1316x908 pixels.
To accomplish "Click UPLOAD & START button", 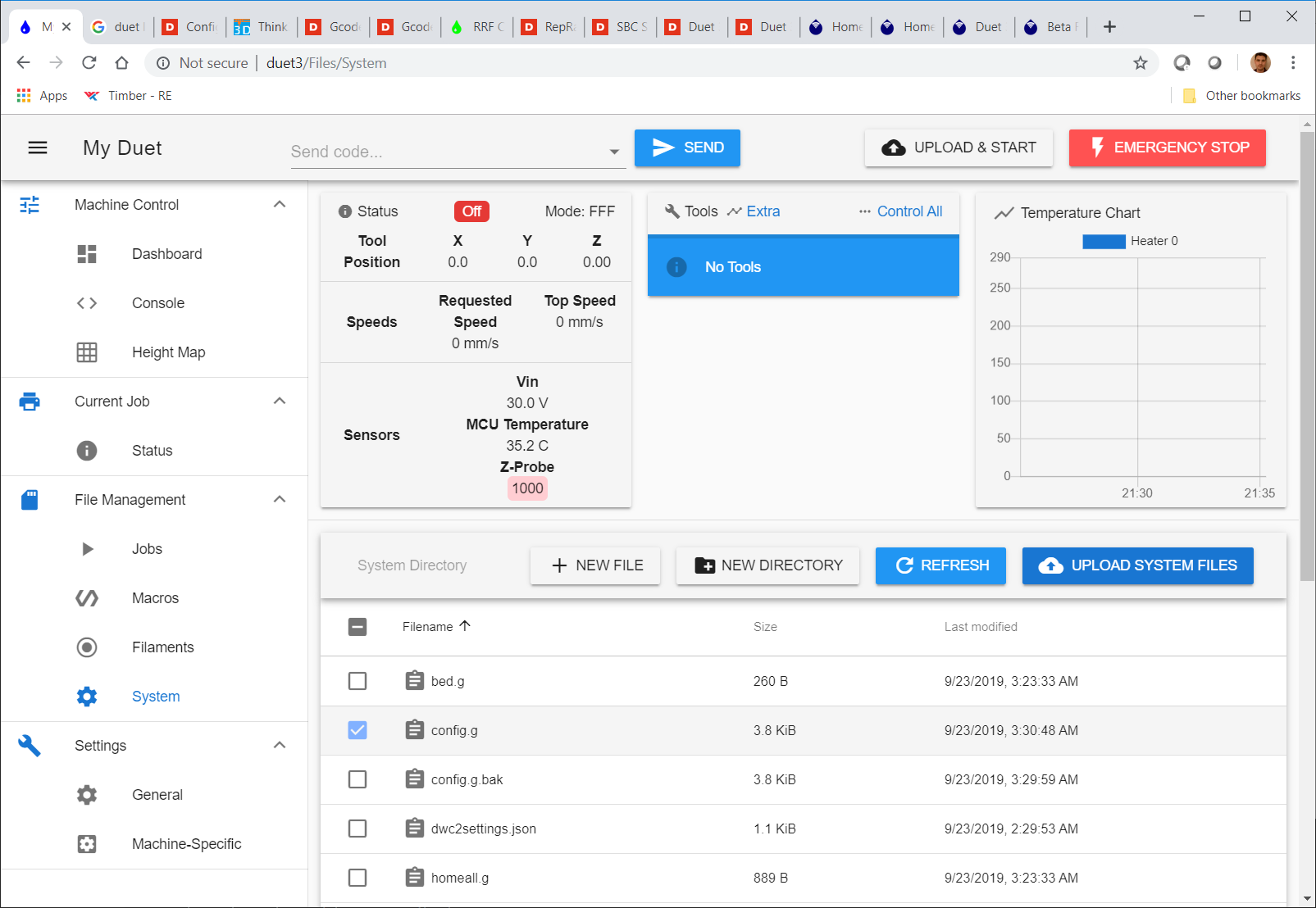I will pos(959,148).
